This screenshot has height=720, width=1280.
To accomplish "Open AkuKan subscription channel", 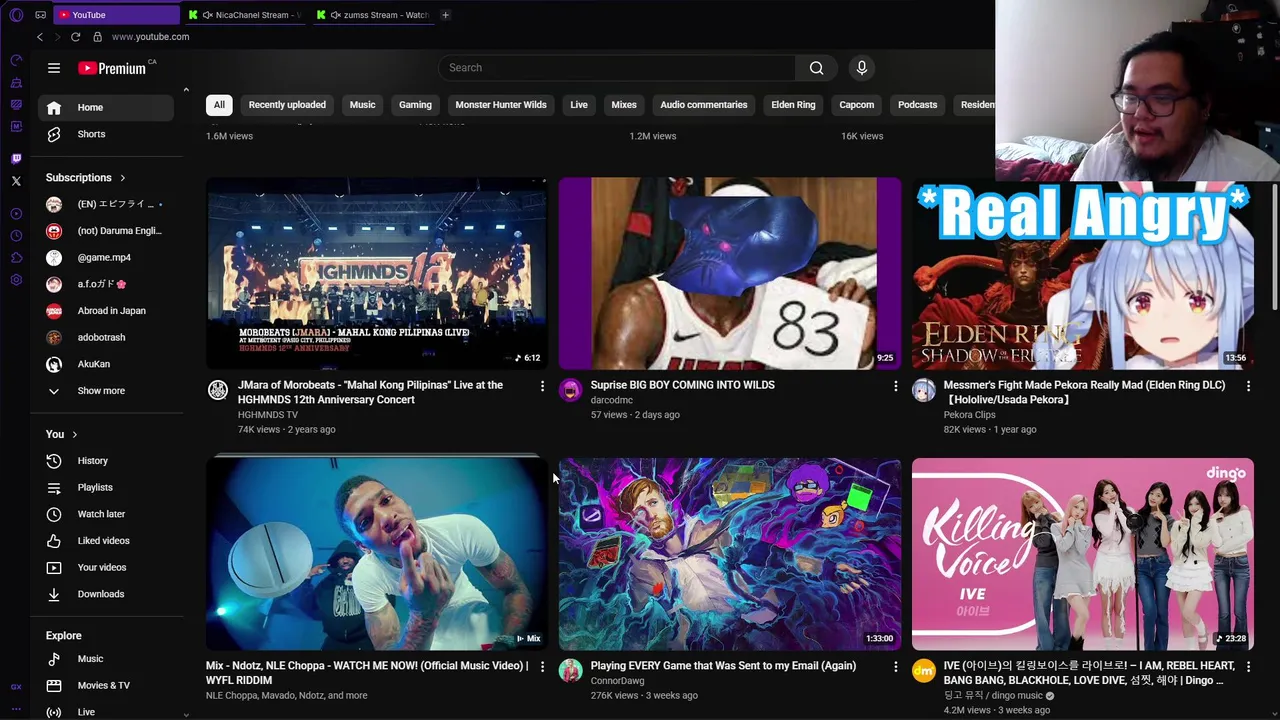I will [104, 364].
